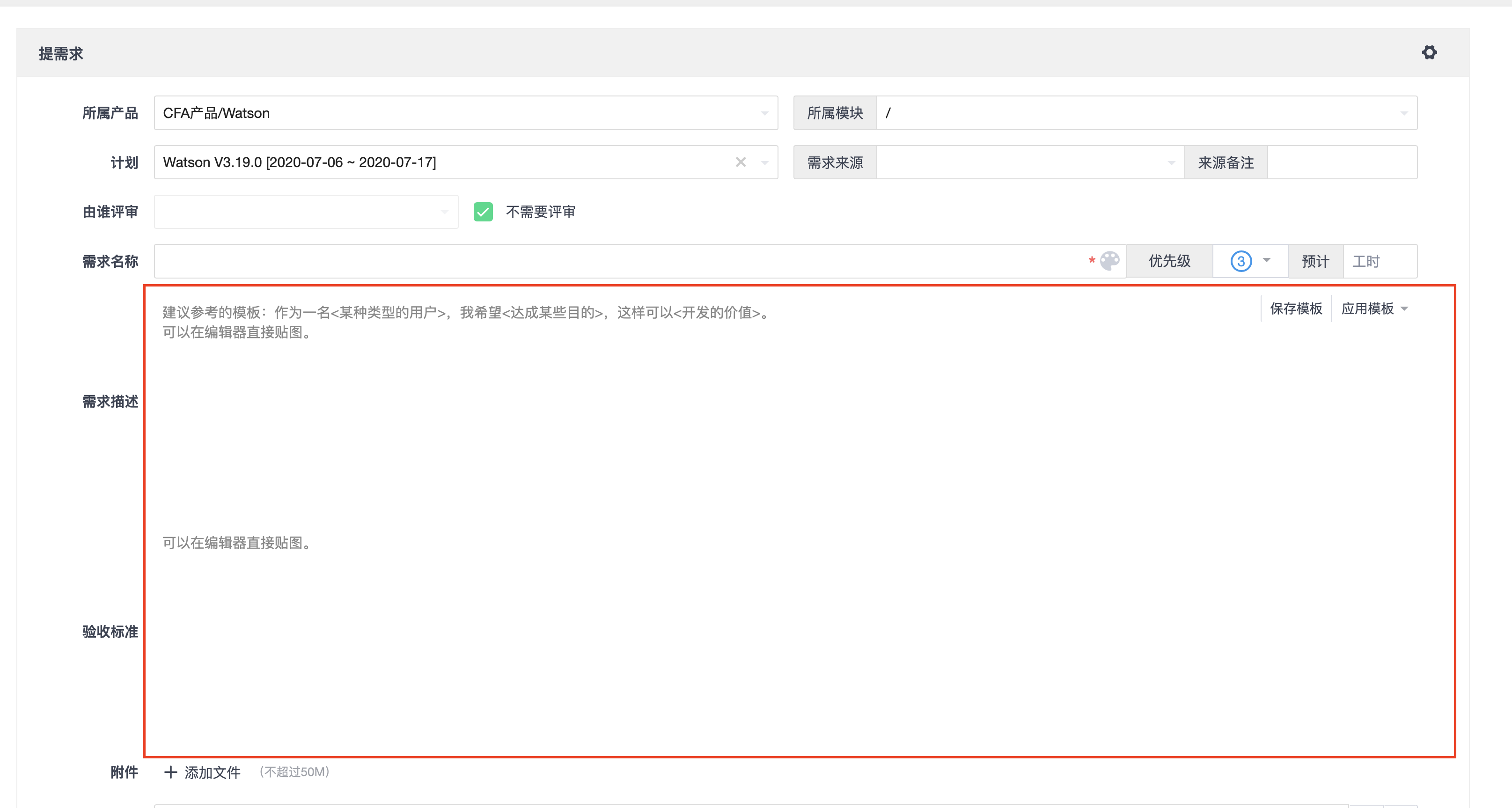Clear the selected Watson plan
This screenshot has height=808, width=1512.
click(741, 162)
